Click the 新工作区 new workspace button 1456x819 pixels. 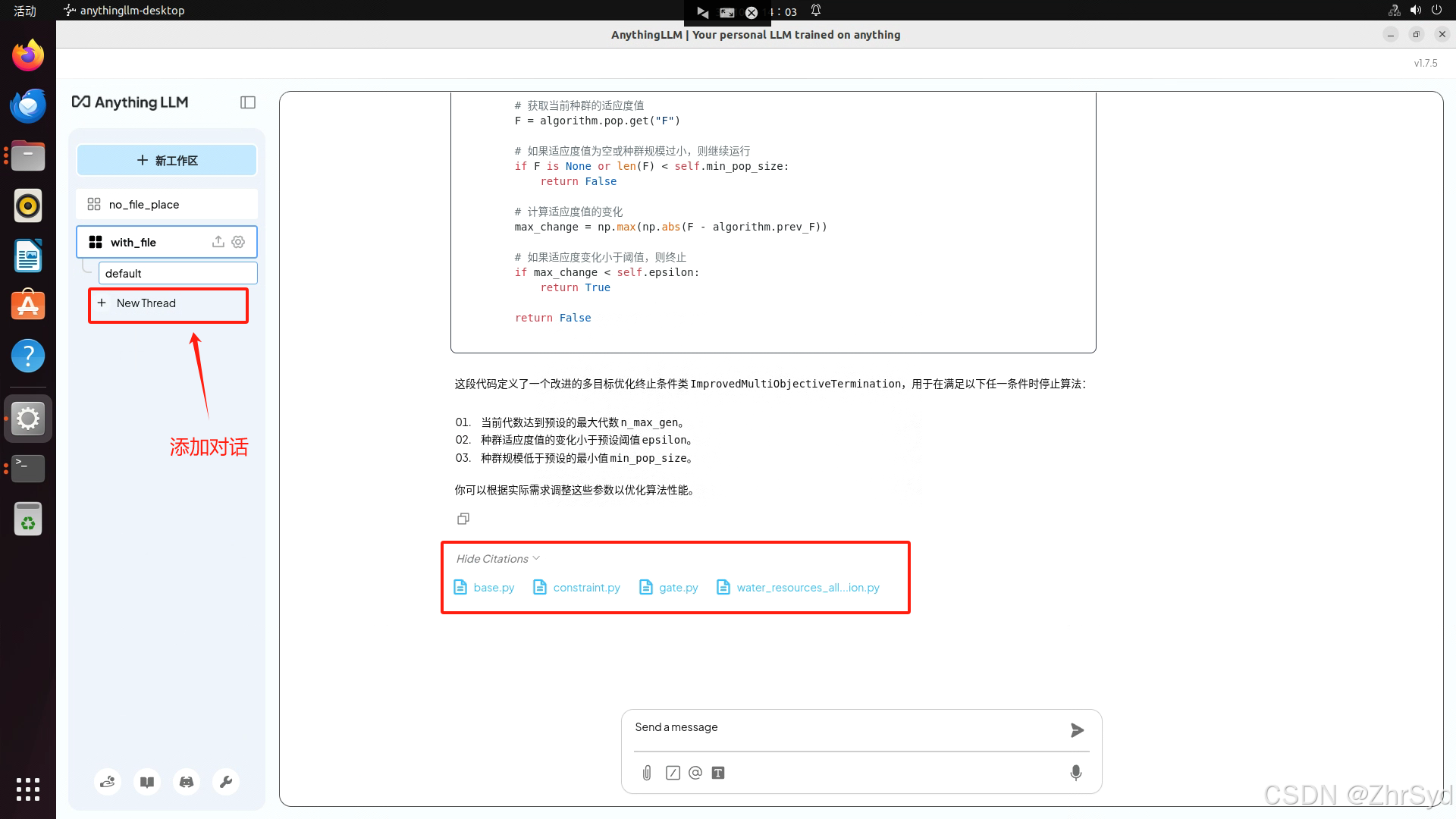coord(167,161)
